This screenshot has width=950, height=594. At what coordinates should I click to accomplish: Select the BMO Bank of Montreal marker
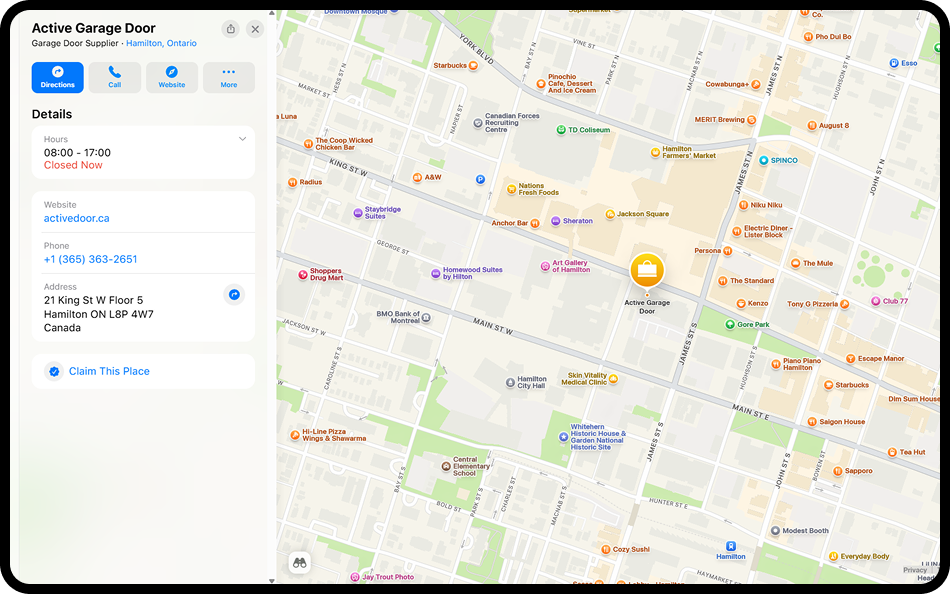426,317
